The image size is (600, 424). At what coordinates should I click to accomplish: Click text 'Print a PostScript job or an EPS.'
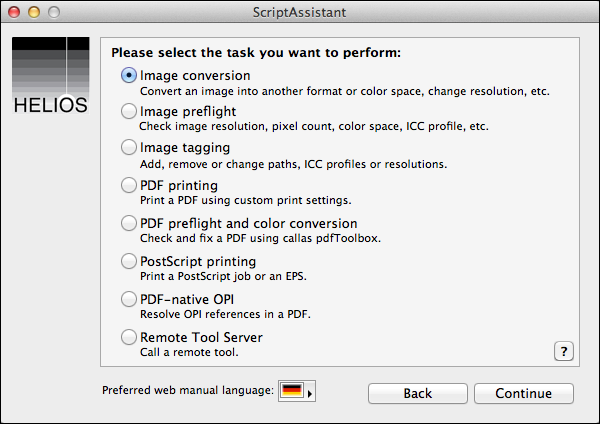click(223, 276)
